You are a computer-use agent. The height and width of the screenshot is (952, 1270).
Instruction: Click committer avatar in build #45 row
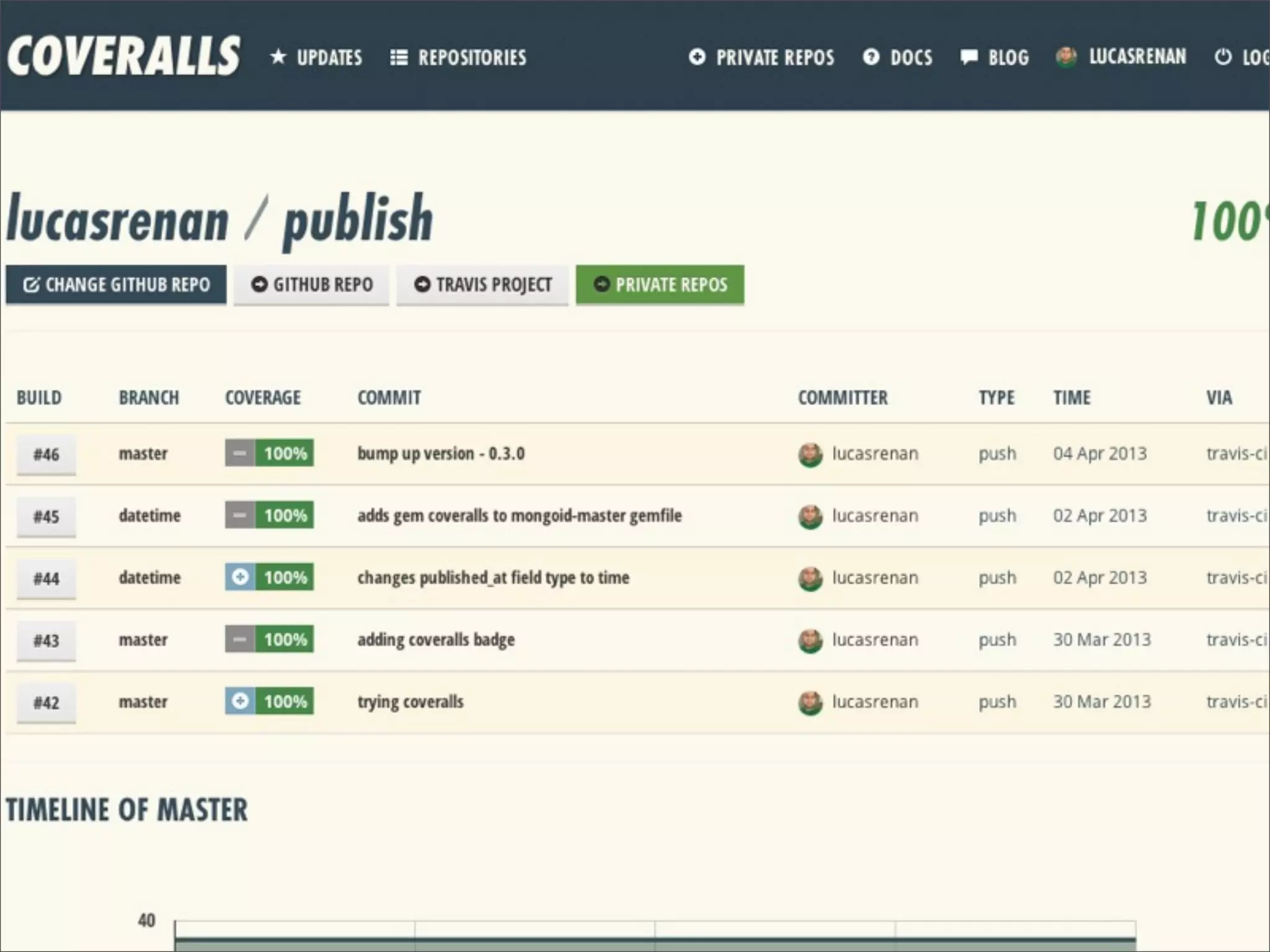(x=810, y=516)
